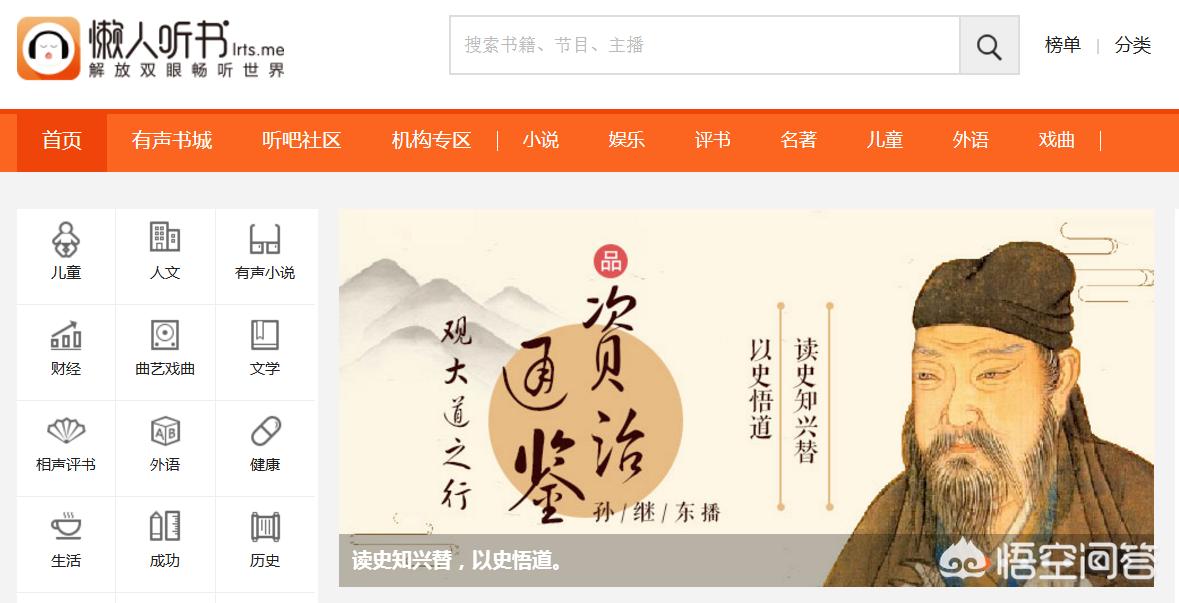Open the 健康 pill icon

click(265, 431)
